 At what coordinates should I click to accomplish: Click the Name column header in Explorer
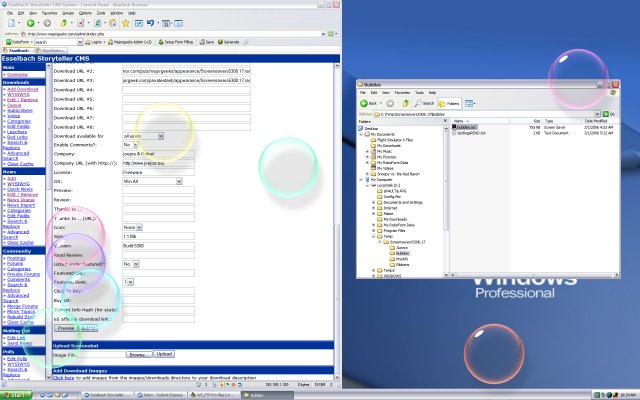coord(479,121)
